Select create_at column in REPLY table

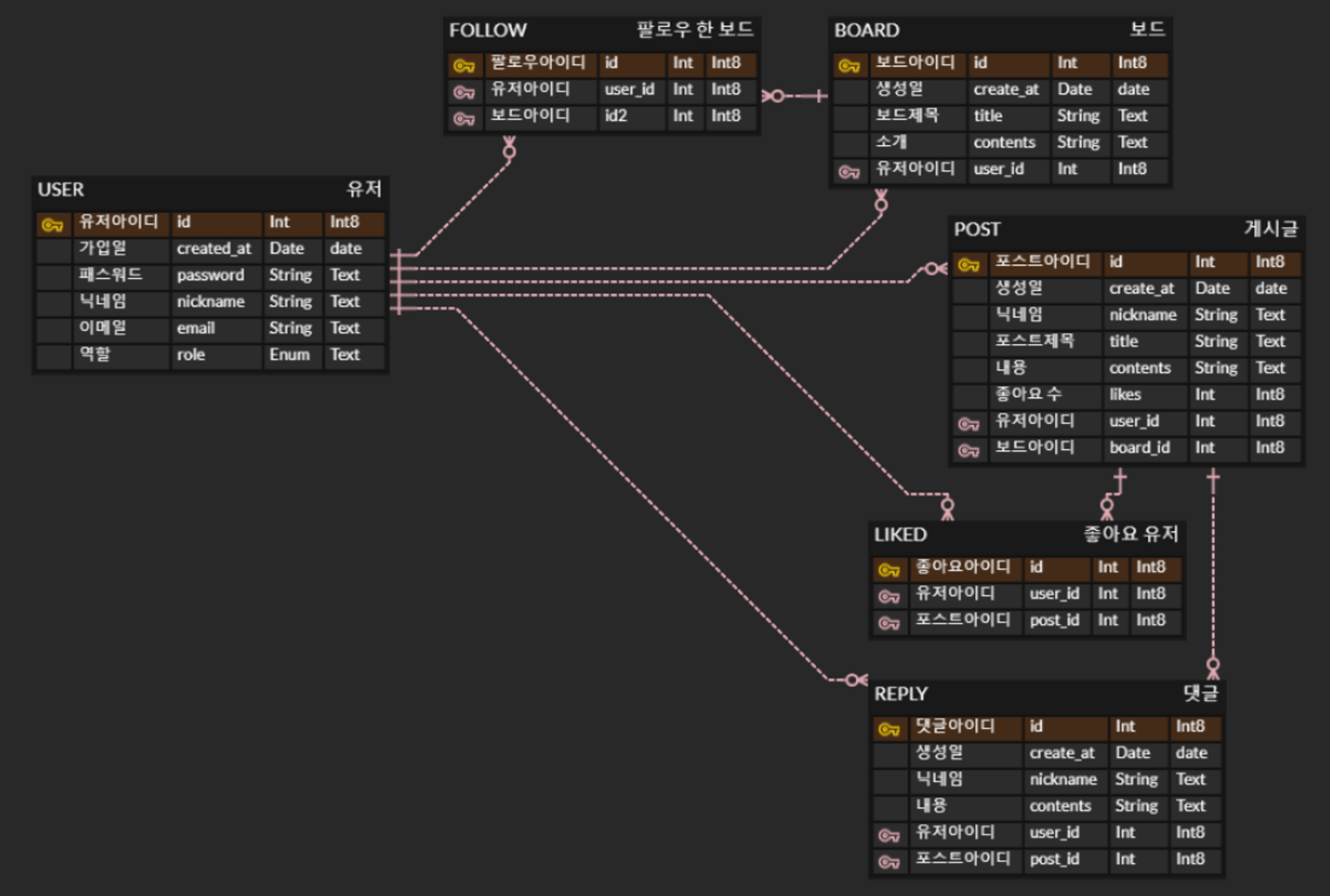(1062, 753)
